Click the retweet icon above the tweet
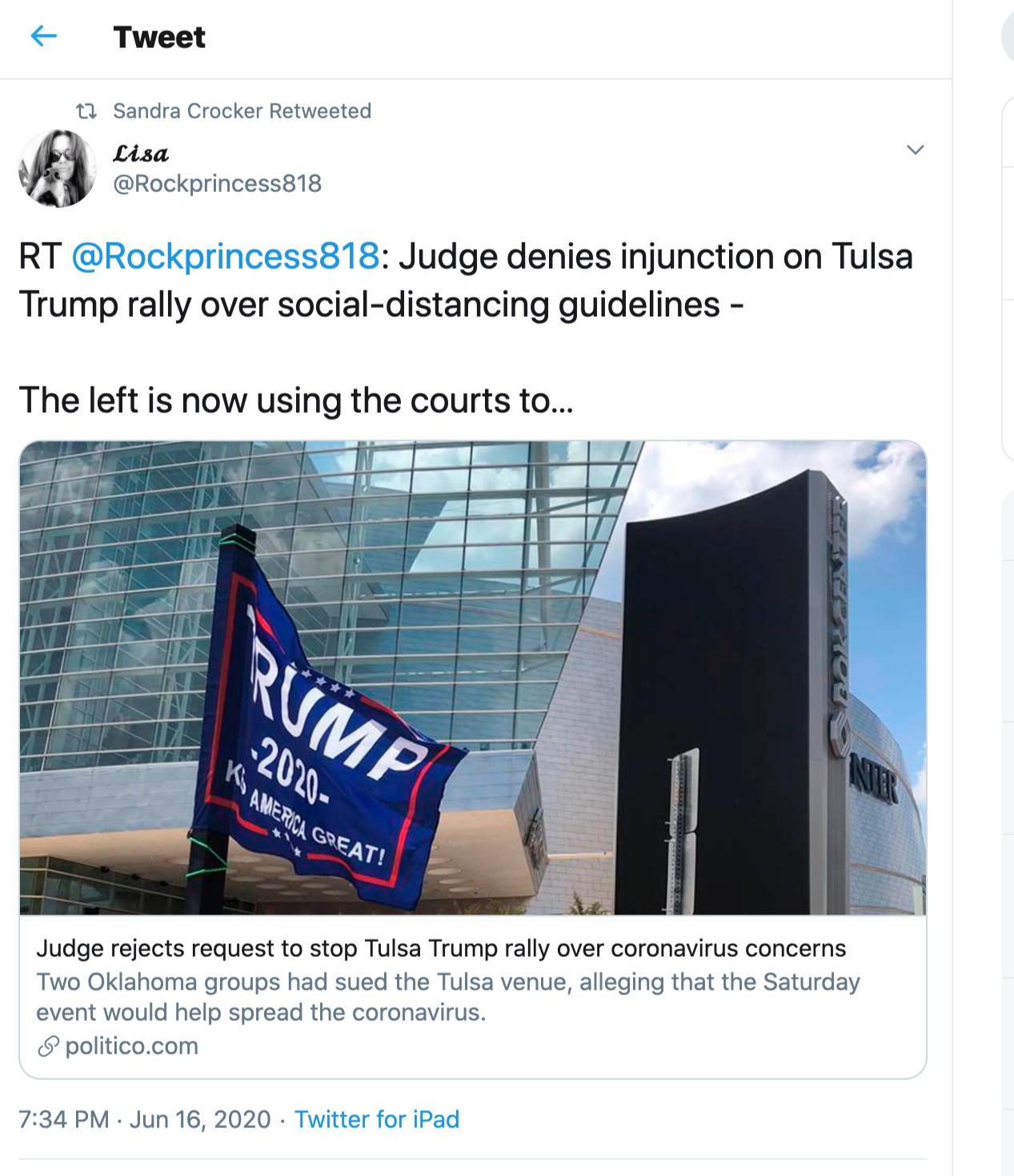 point(86,110)
